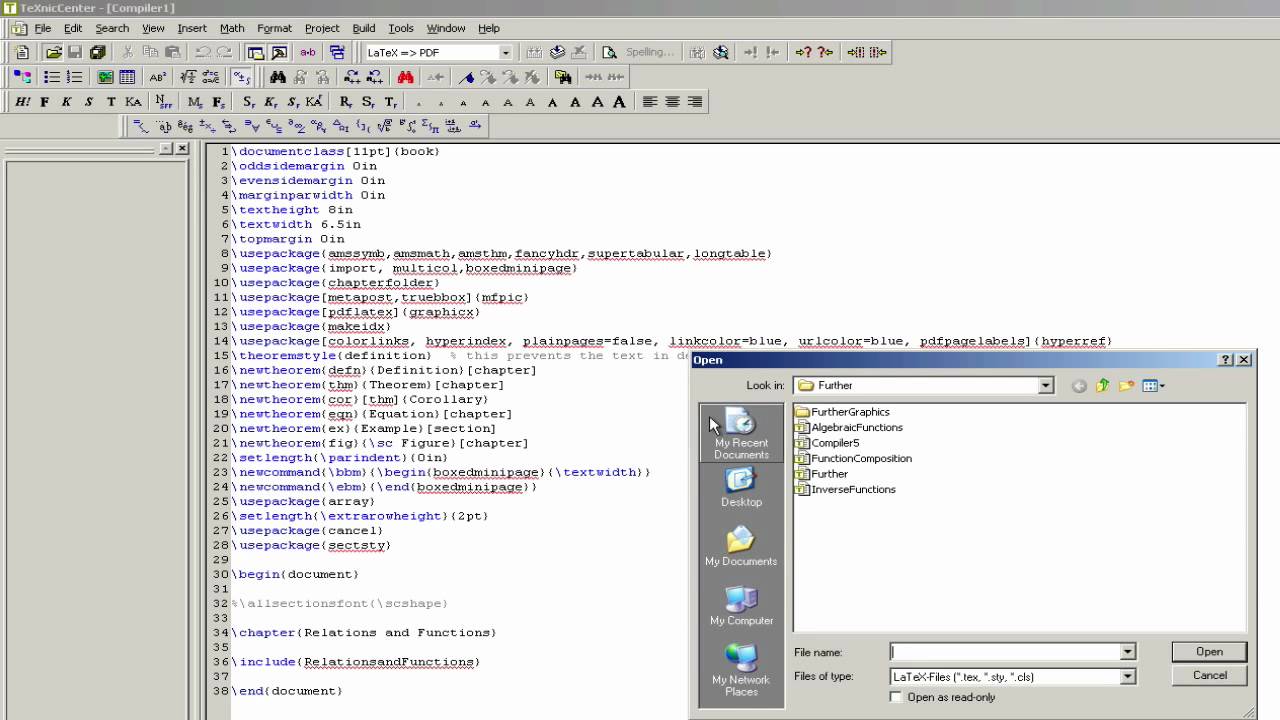Open the Insert menu
This screenshot has height=720, width=1280.
(192, 28)
